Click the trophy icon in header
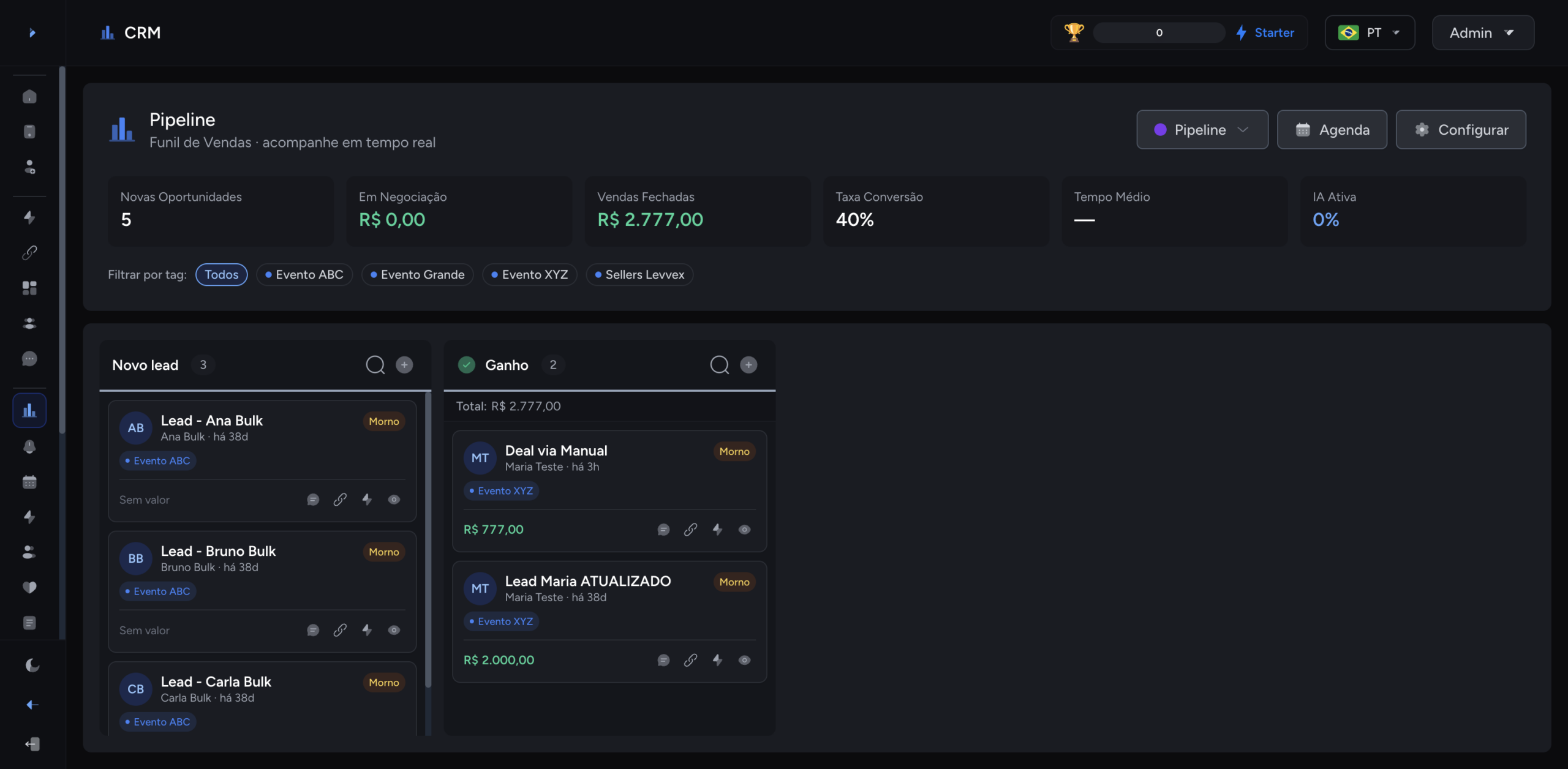This screenshot has height=769, width=1568. [1074, 32]
